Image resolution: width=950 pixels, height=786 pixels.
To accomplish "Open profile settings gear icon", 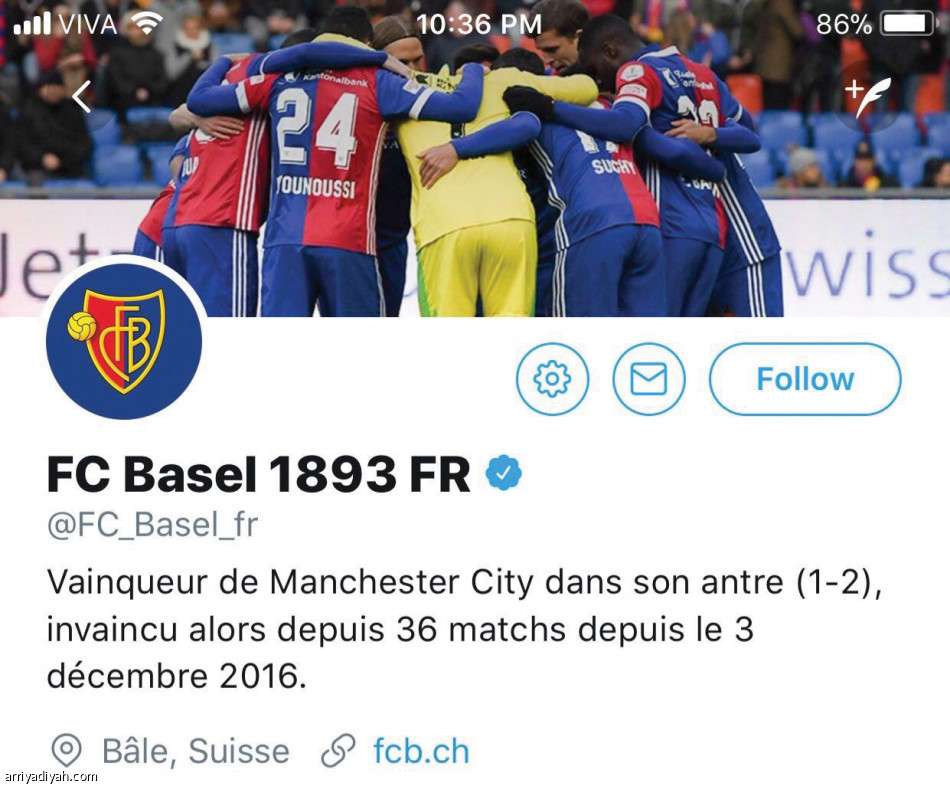I will pos(552,379).
